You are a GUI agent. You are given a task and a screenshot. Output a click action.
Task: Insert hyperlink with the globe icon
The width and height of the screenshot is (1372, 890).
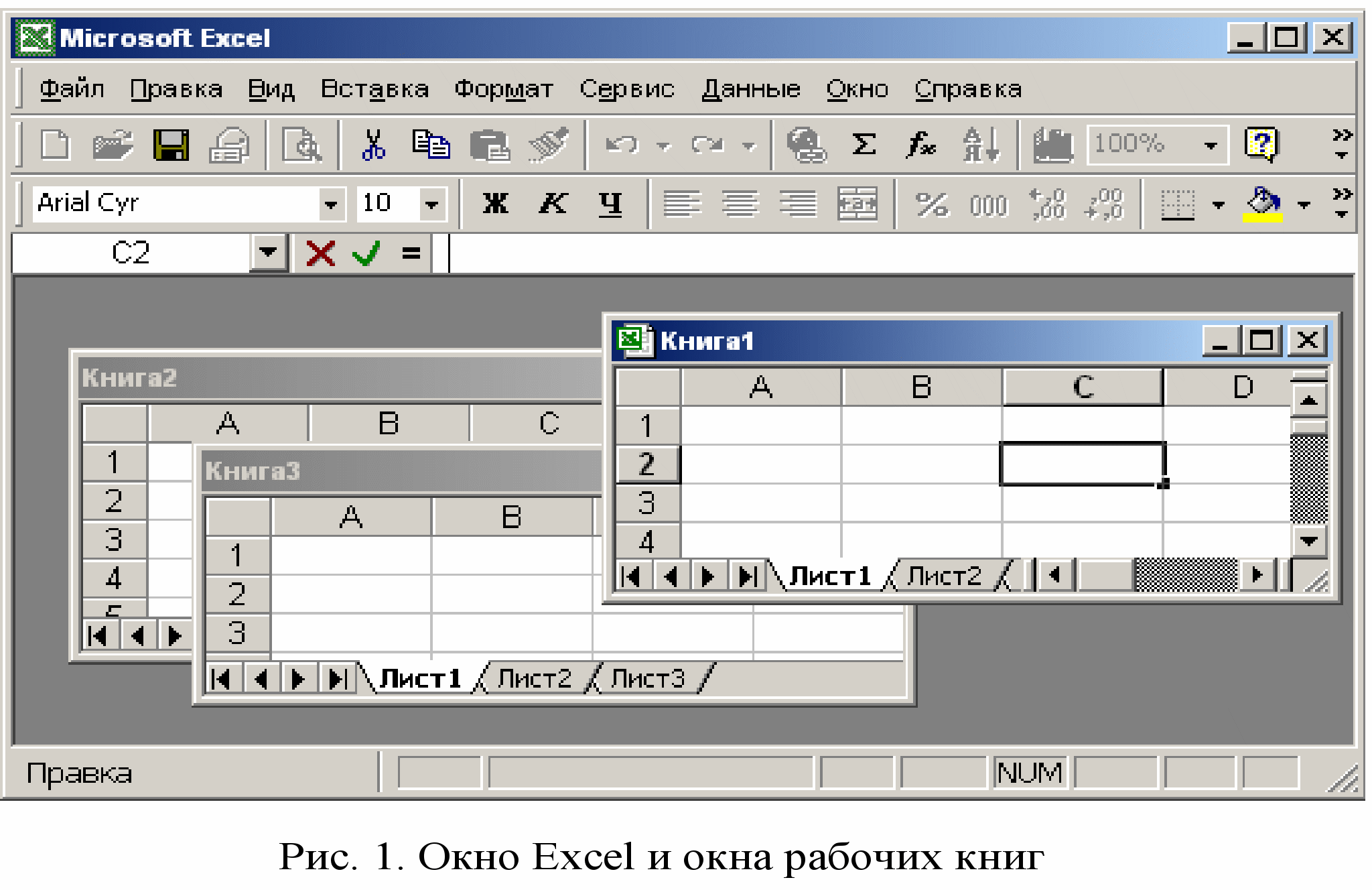pyautogui.click(x=806, y=145)
